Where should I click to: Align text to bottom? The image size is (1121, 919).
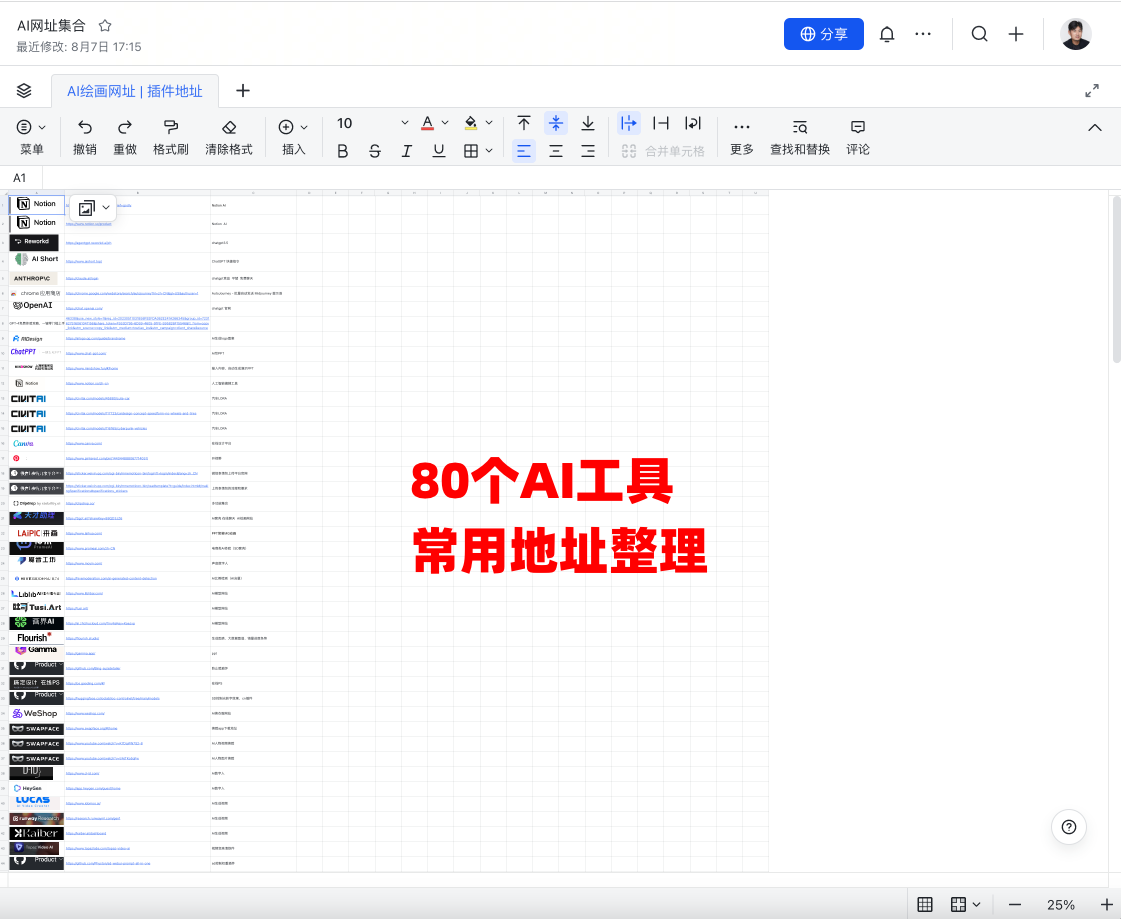588,123
